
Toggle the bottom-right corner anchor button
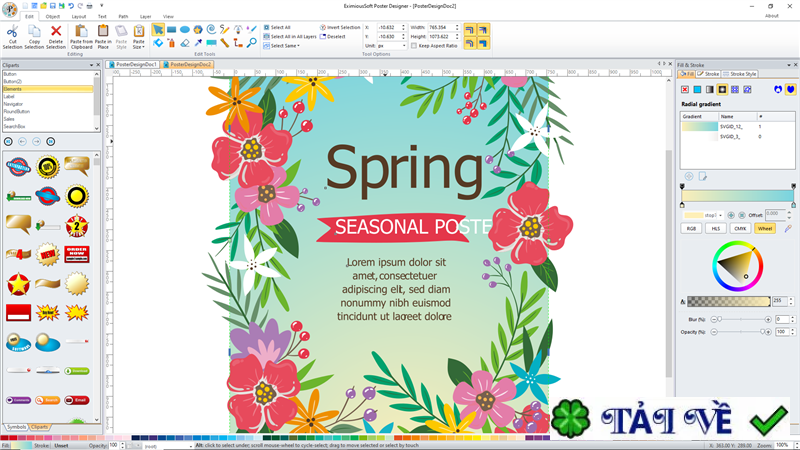[483, 43]
